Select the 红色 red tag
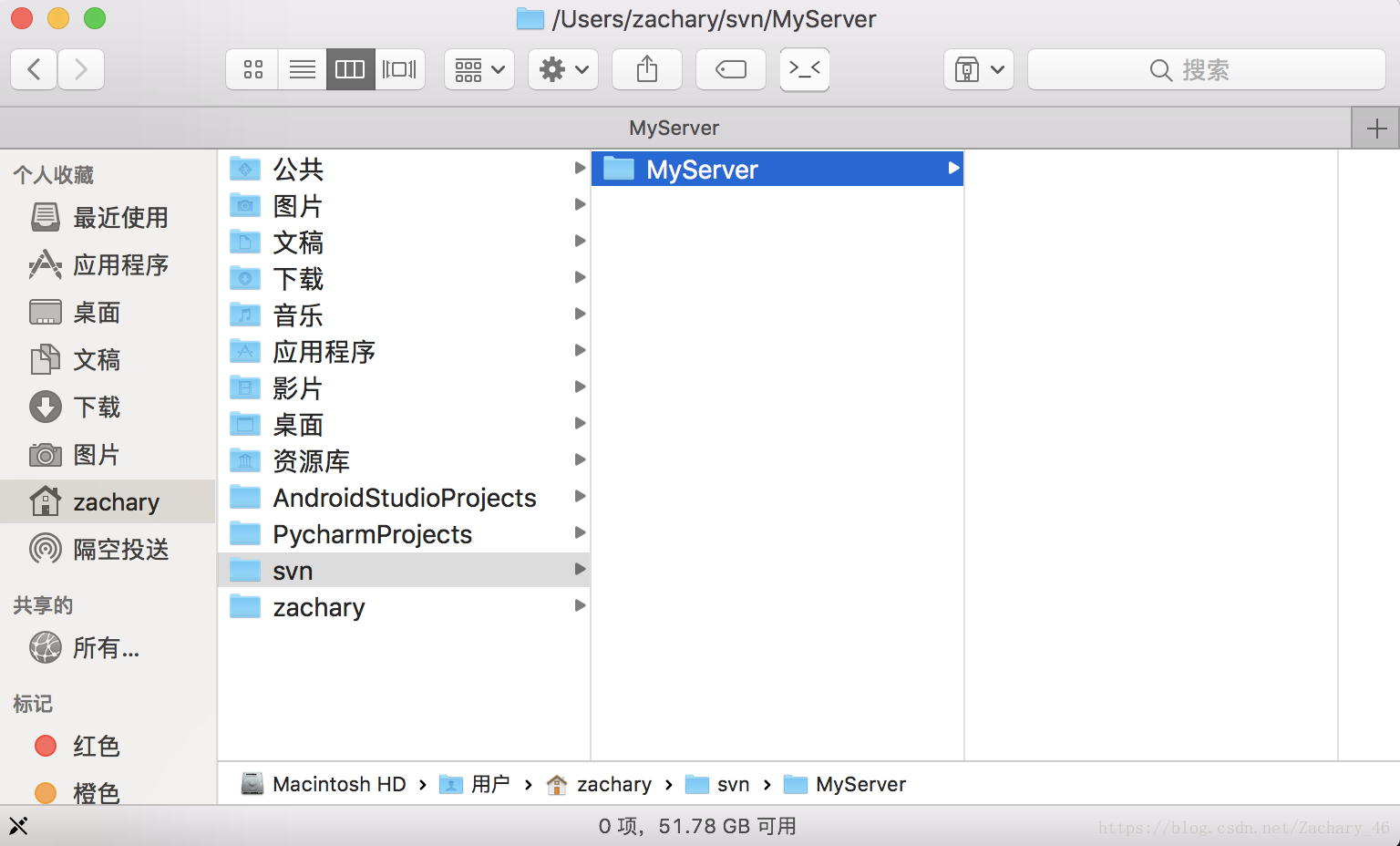Viewport: 1400px width, 846px height. [108, 746]
